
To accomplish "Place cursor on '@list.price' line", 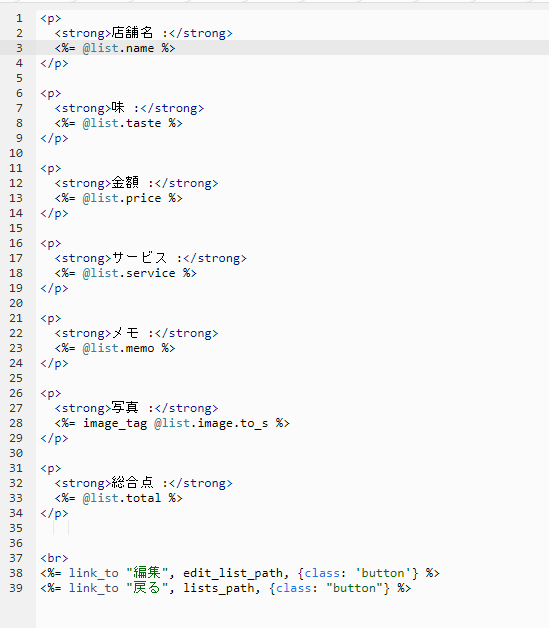I will tap(119, 198).
